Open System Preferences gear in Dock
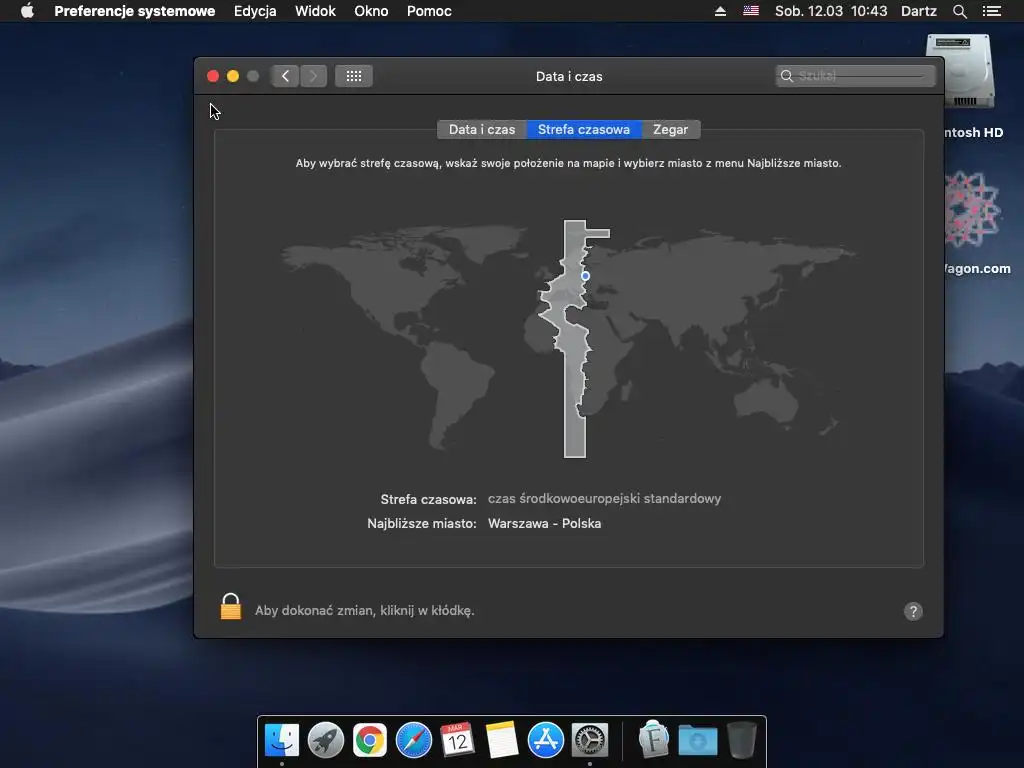Viewport: 1024px width, 768px height. click(x=590, y=741)
